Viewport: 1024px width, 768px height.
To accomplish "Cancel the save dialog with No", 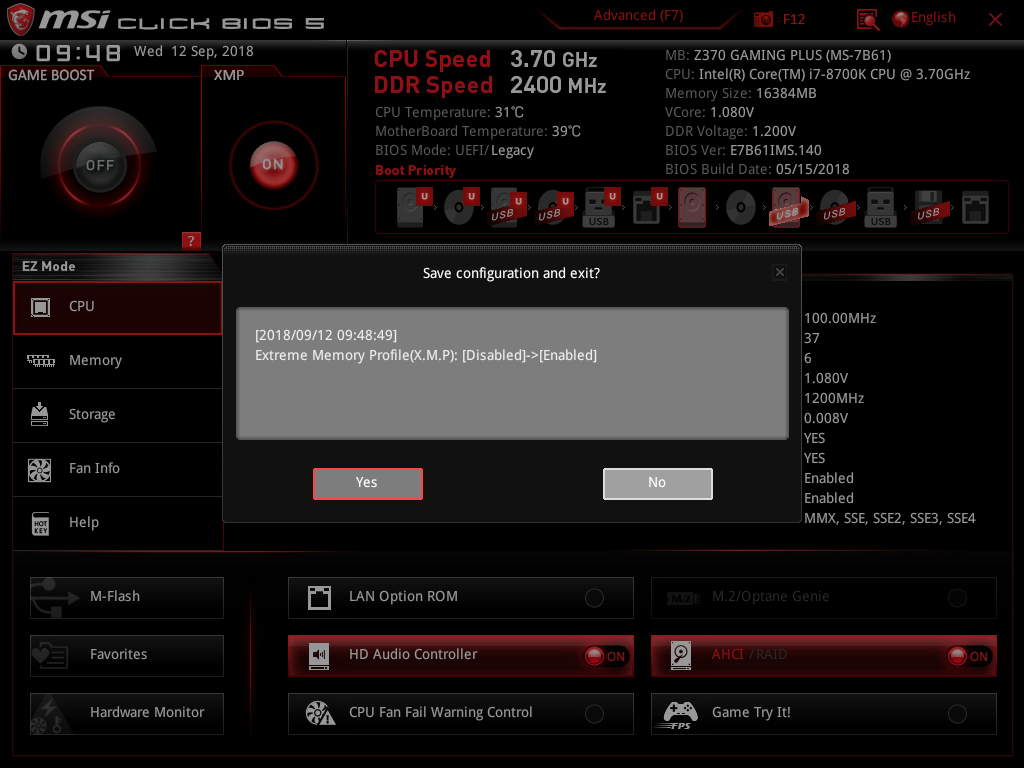I will click(x=657, y=483).
